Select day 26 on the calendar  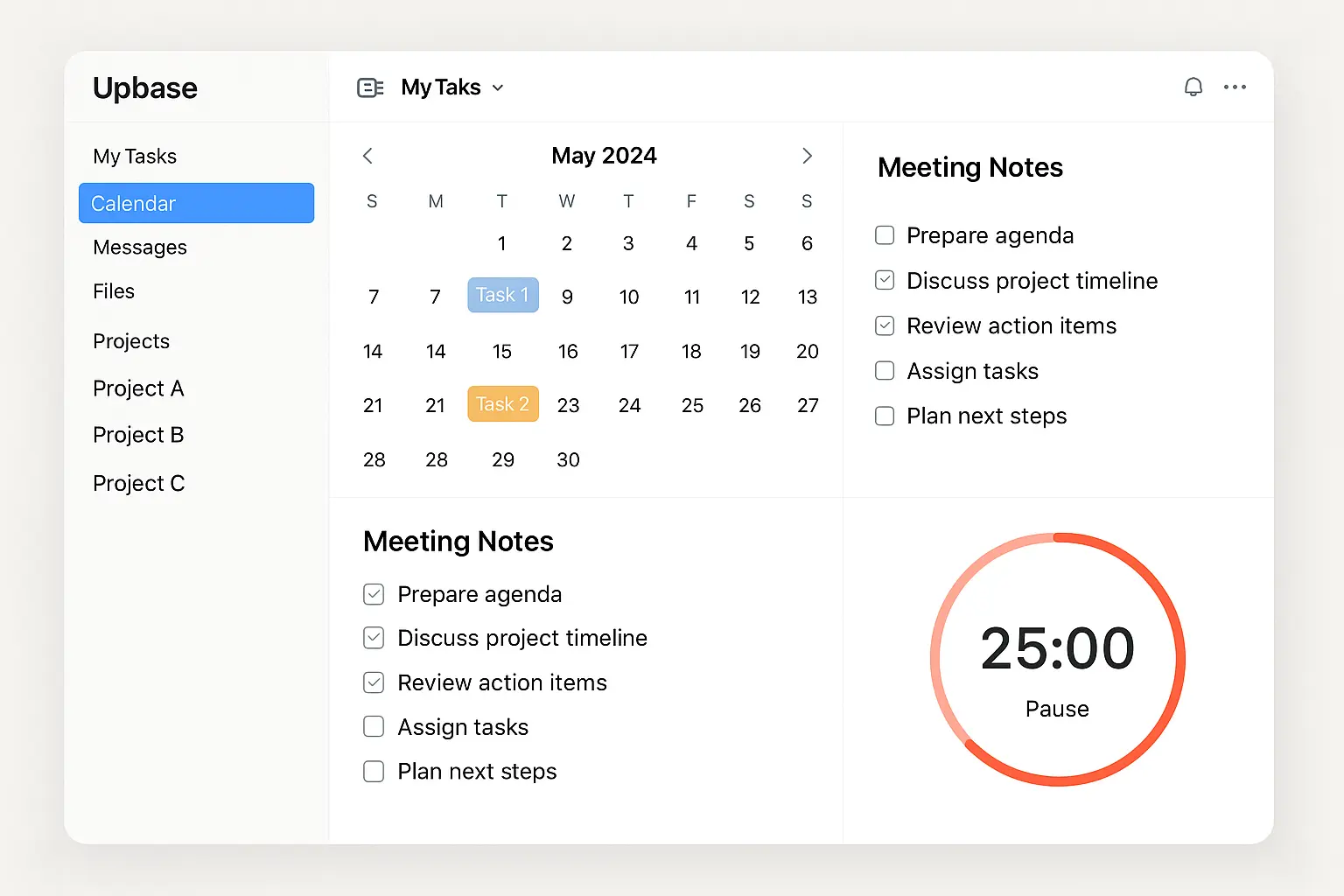coord(750,406)
